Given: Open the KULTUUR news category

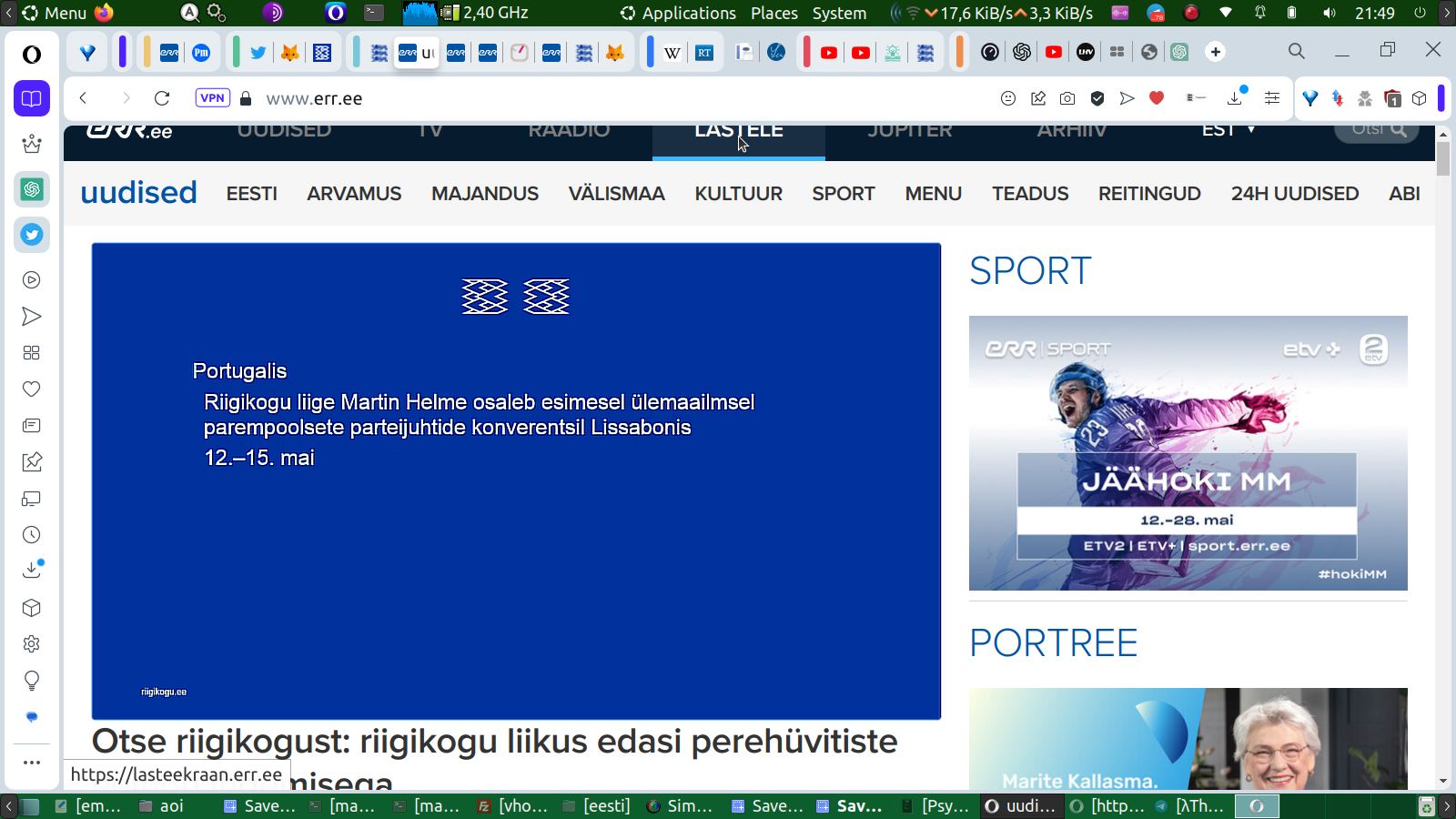Looking at the screenshot, I should (x=739, y=194).
